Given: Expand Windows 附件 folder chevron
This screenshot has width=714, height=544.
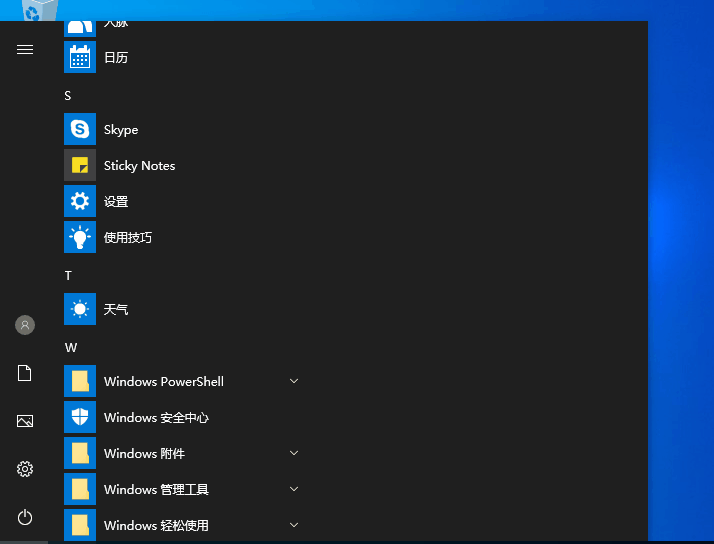Looking at the screenshot, I should [294, 452].
